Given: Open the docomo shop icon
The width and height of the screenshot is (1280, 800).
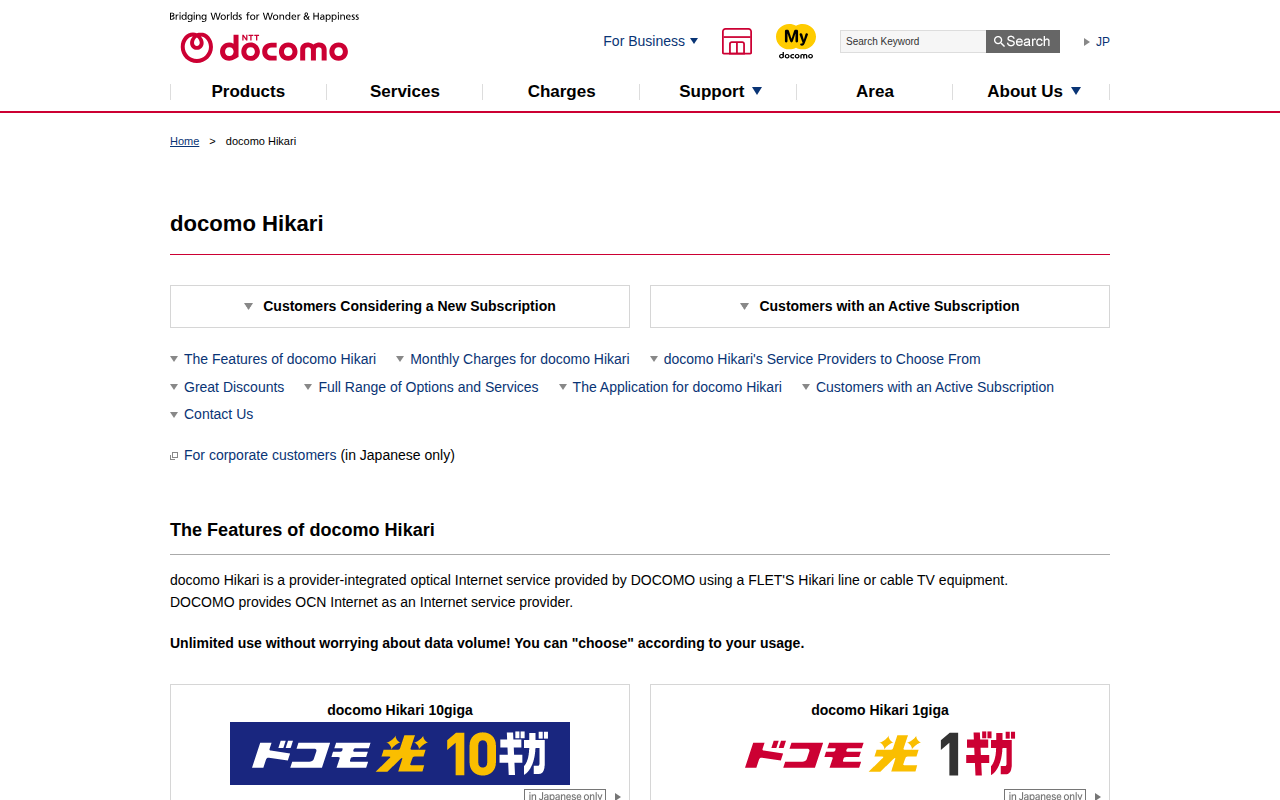Looking at the screenshot, I should tap(737, 41).
